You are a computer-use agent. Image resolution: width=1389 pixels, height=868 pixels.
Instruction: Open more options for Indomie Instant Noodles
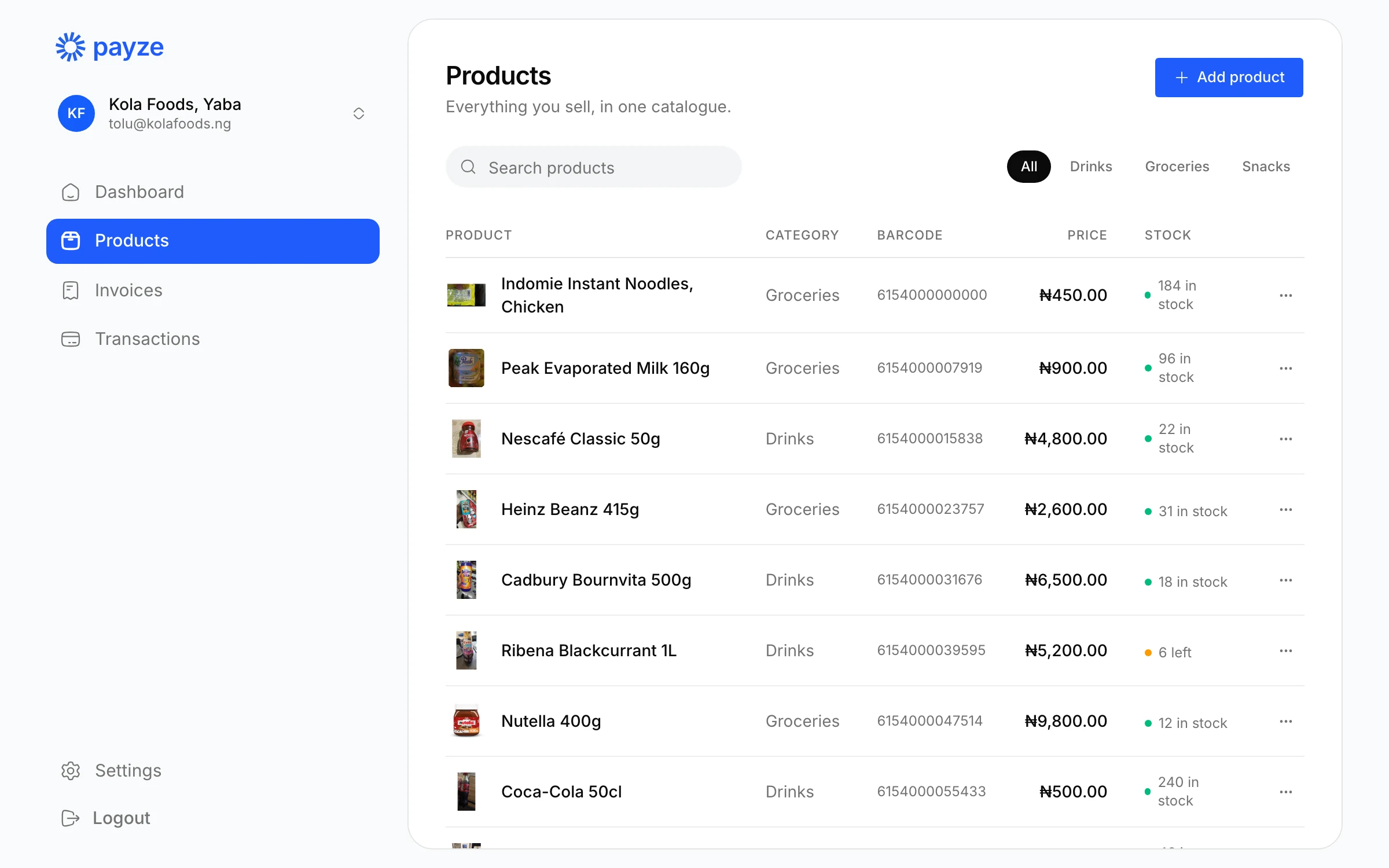[1286, 296]
